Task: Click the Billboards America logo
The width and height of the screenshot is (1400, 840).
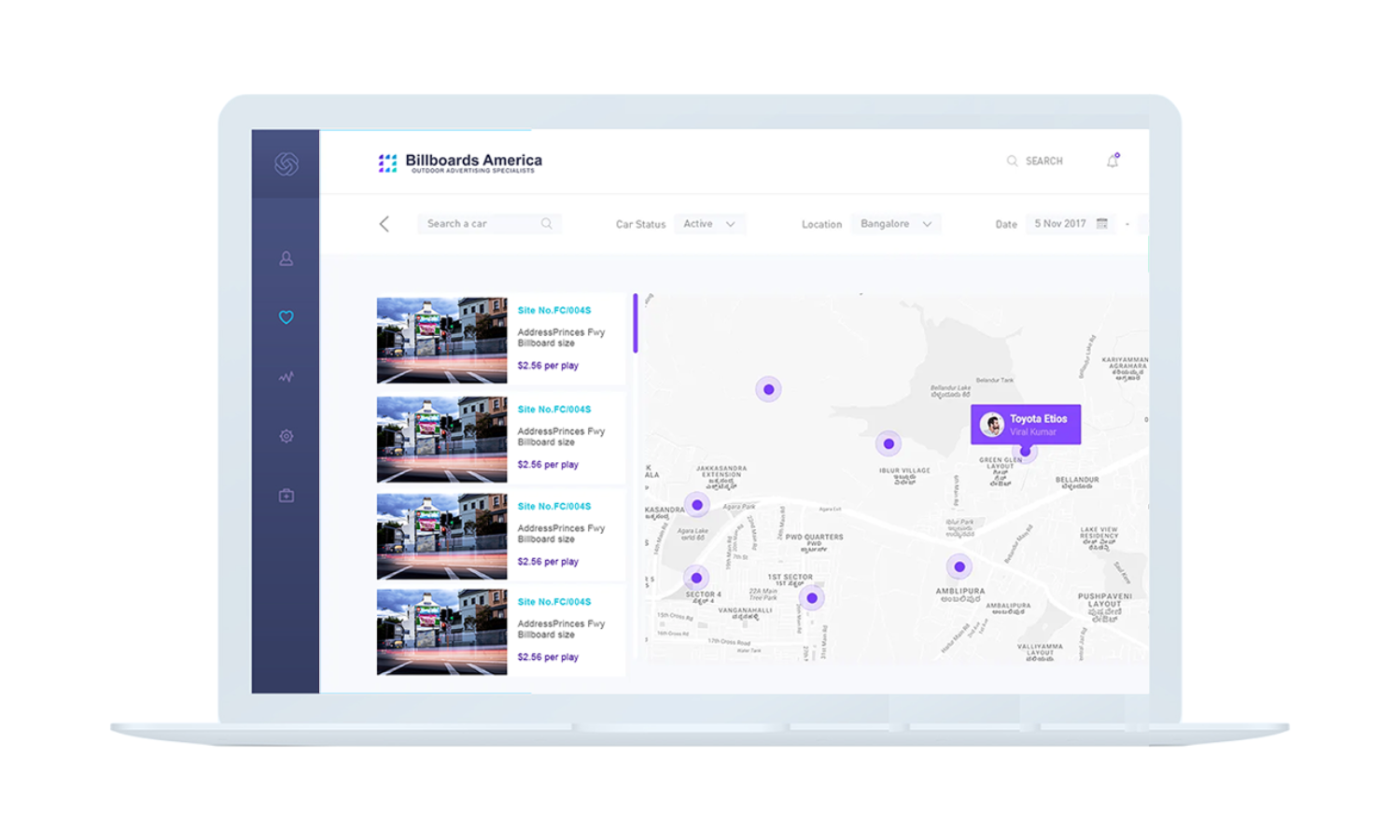Action: click(x=460, y=163)
